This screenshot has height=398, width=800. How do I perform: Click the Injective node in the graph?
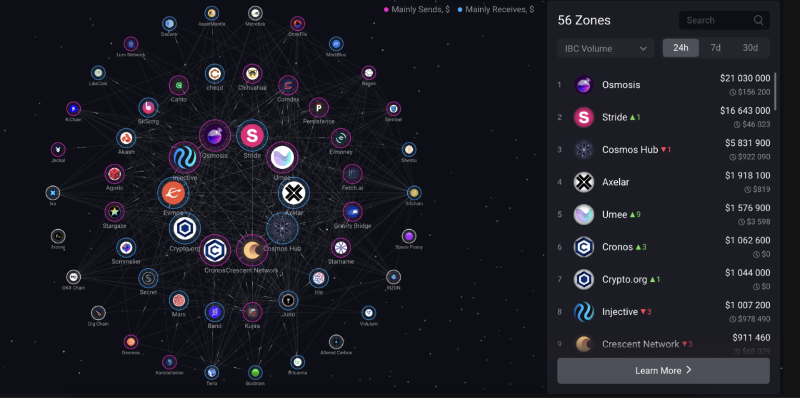[185, 158]
